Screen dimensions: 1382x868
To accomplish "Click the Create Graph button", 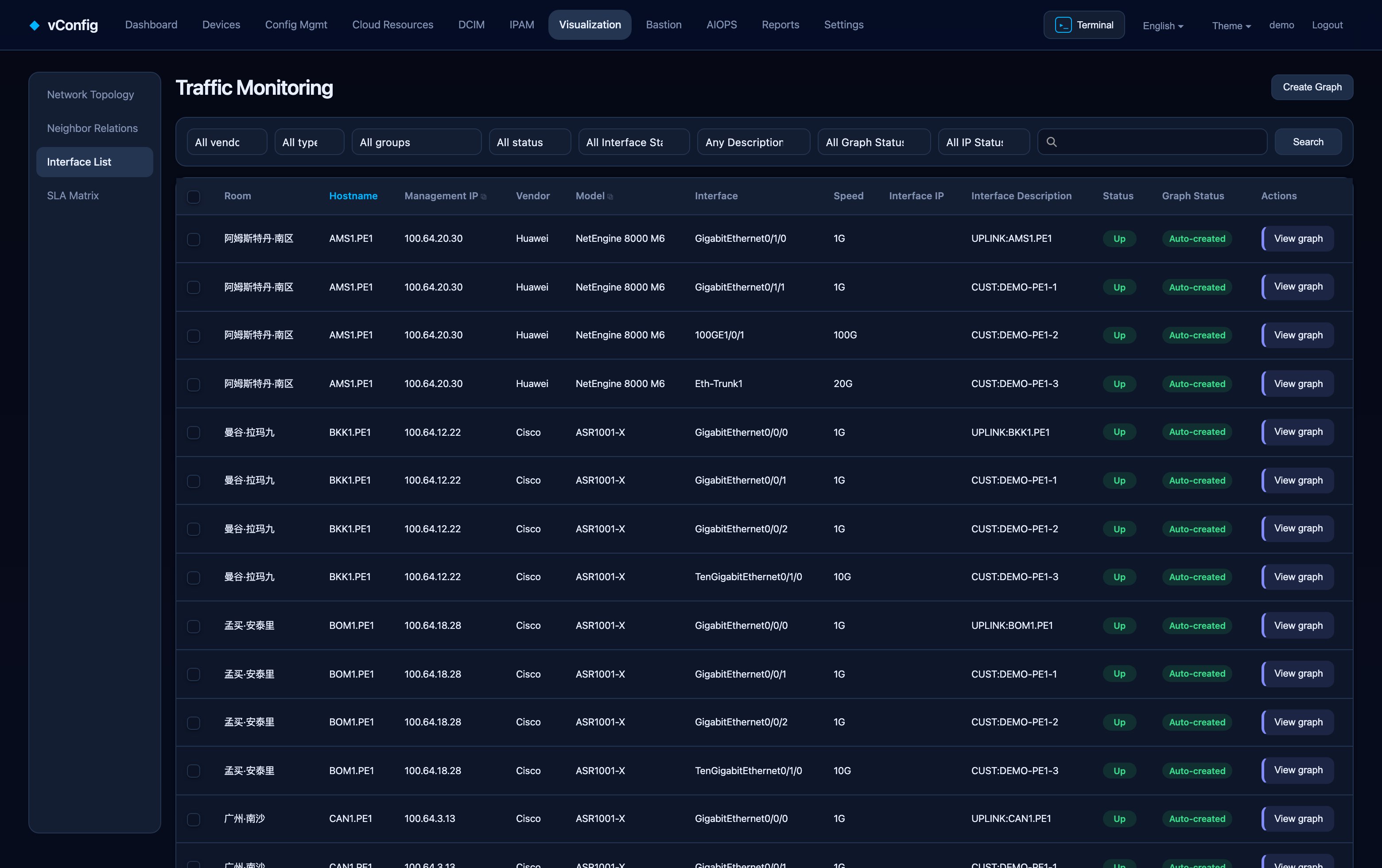I will [x=1312, y=87].
